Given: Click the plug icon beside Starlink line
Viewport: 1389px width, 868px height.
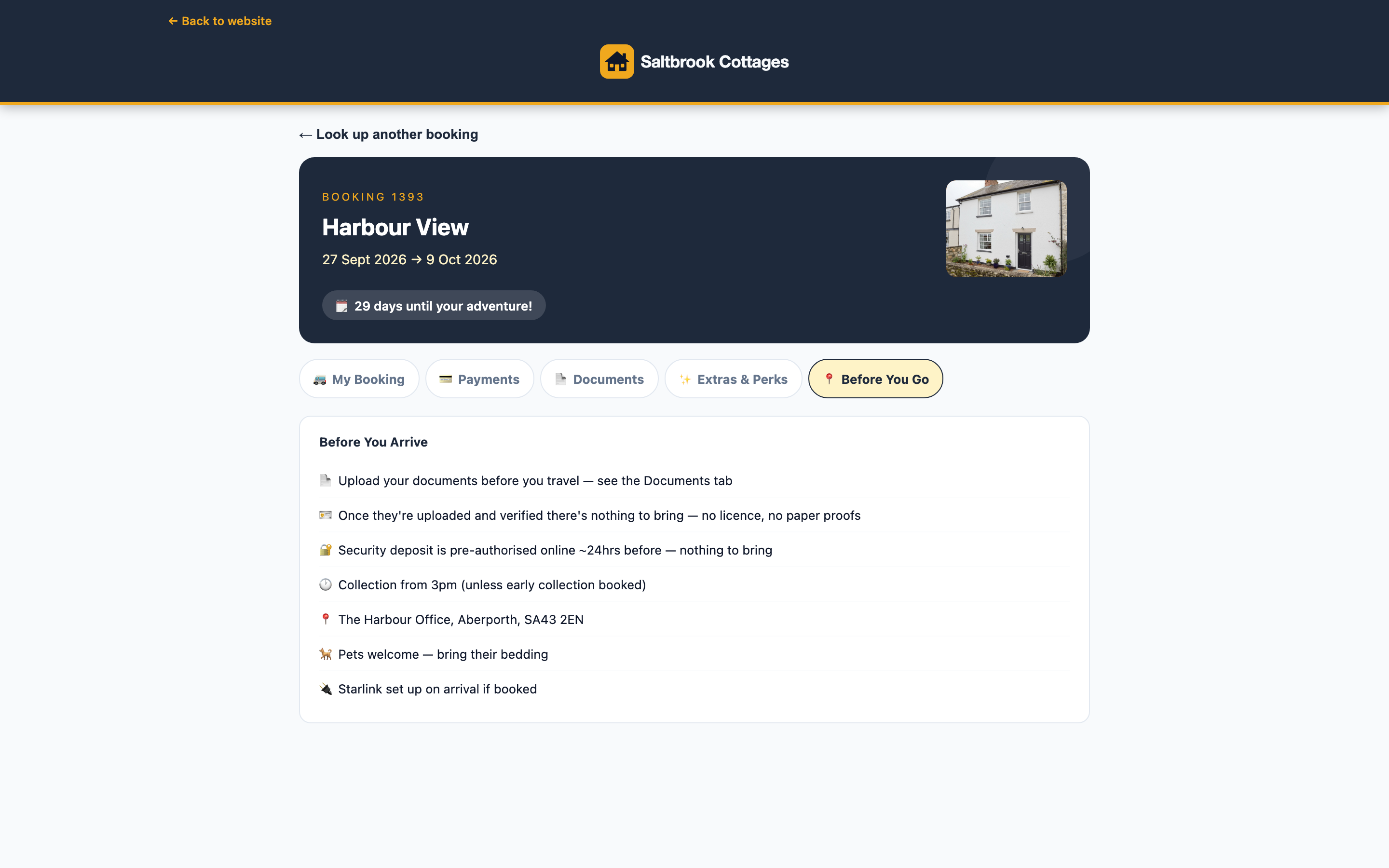Looking at the screenshot, I should [326, 689].
